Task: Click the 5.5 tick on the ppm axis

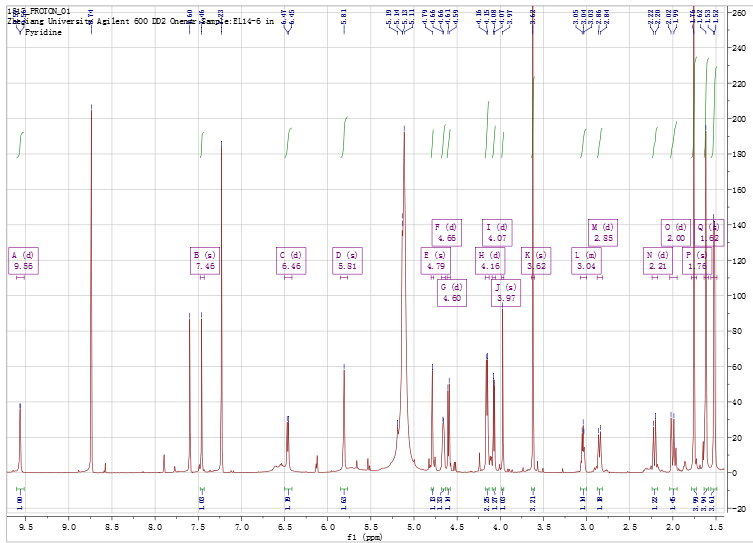Action: [371, 527]
